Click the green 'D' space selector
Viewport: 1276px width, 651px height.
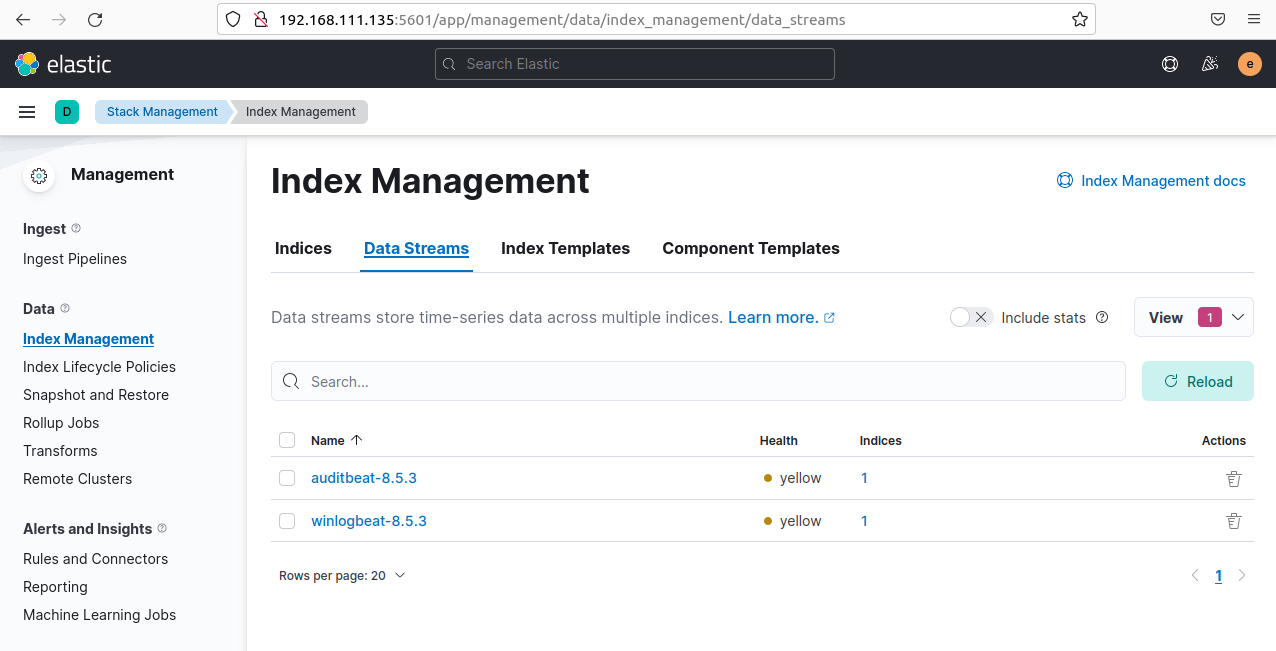(67, 112)
